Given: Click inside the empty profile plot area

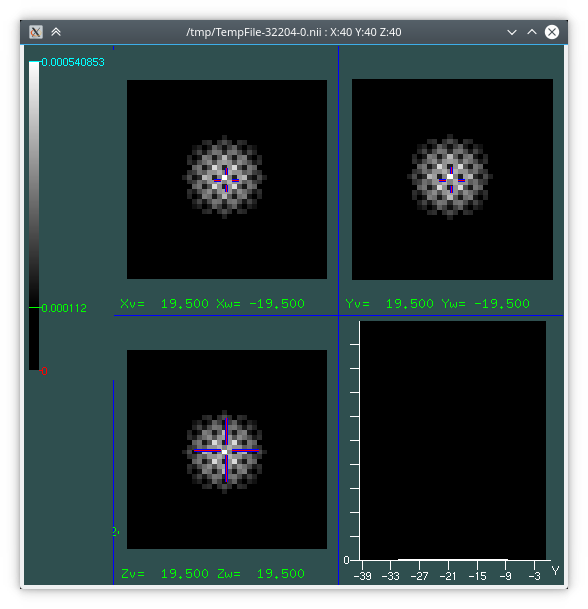Looking at the screenshot, I should pos(453,440).
